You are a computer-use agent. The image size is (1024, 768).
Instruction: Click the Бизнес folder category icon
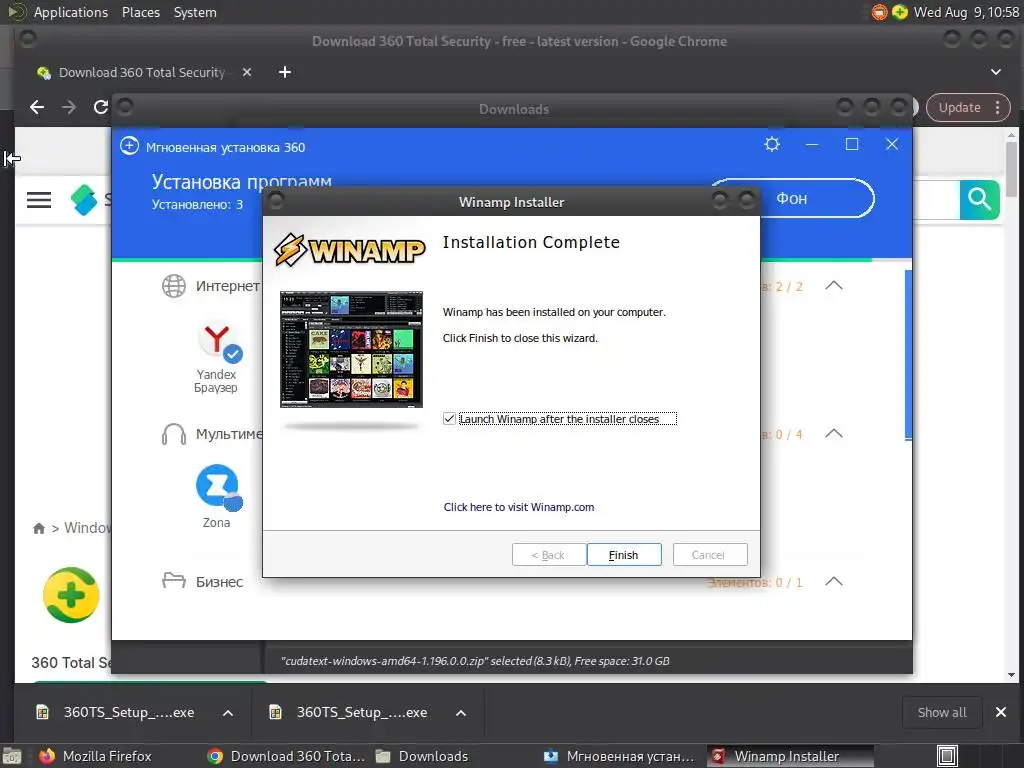[x=174, y=581]
